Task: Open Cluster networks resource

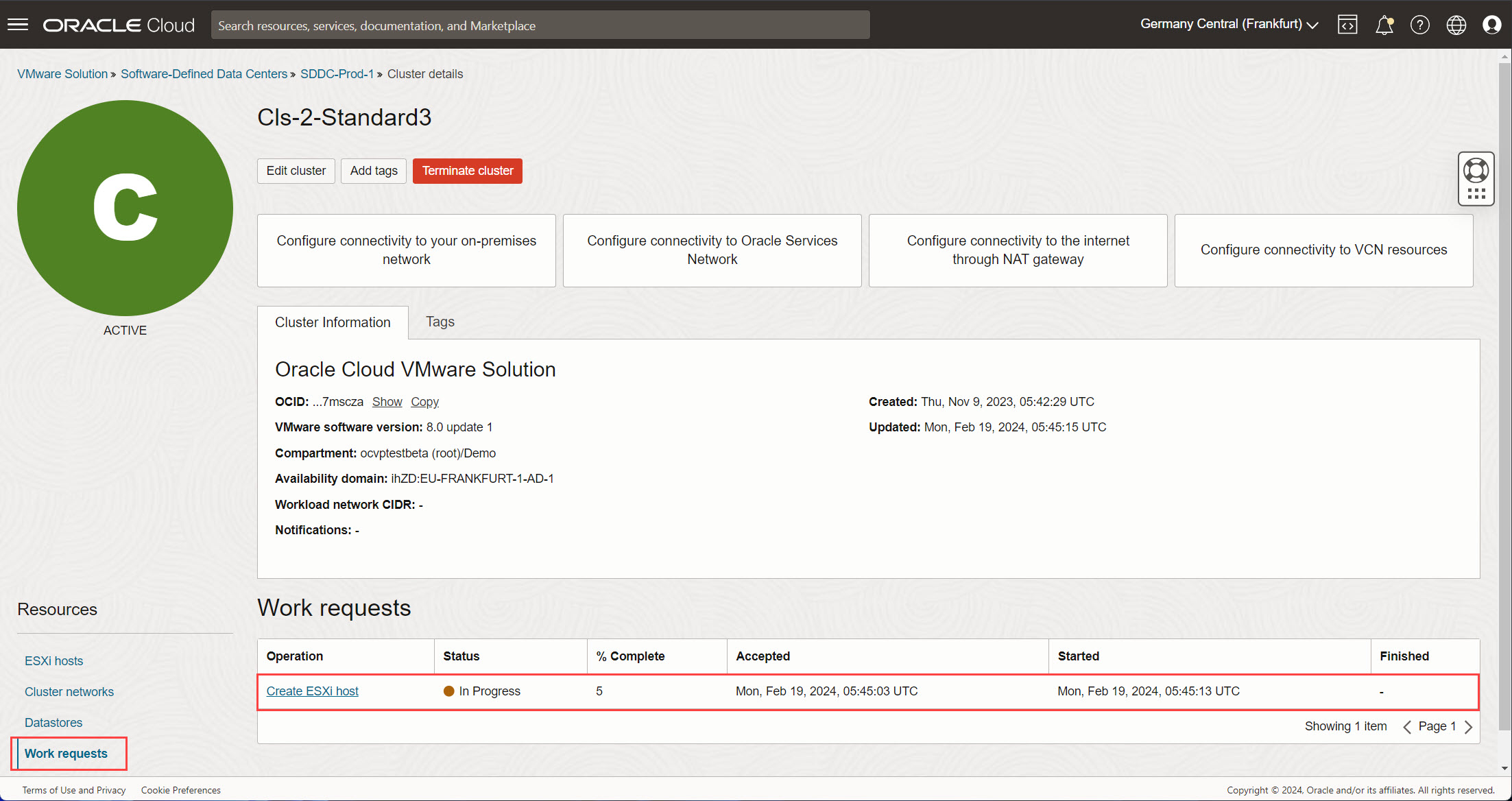Action: 69,692
